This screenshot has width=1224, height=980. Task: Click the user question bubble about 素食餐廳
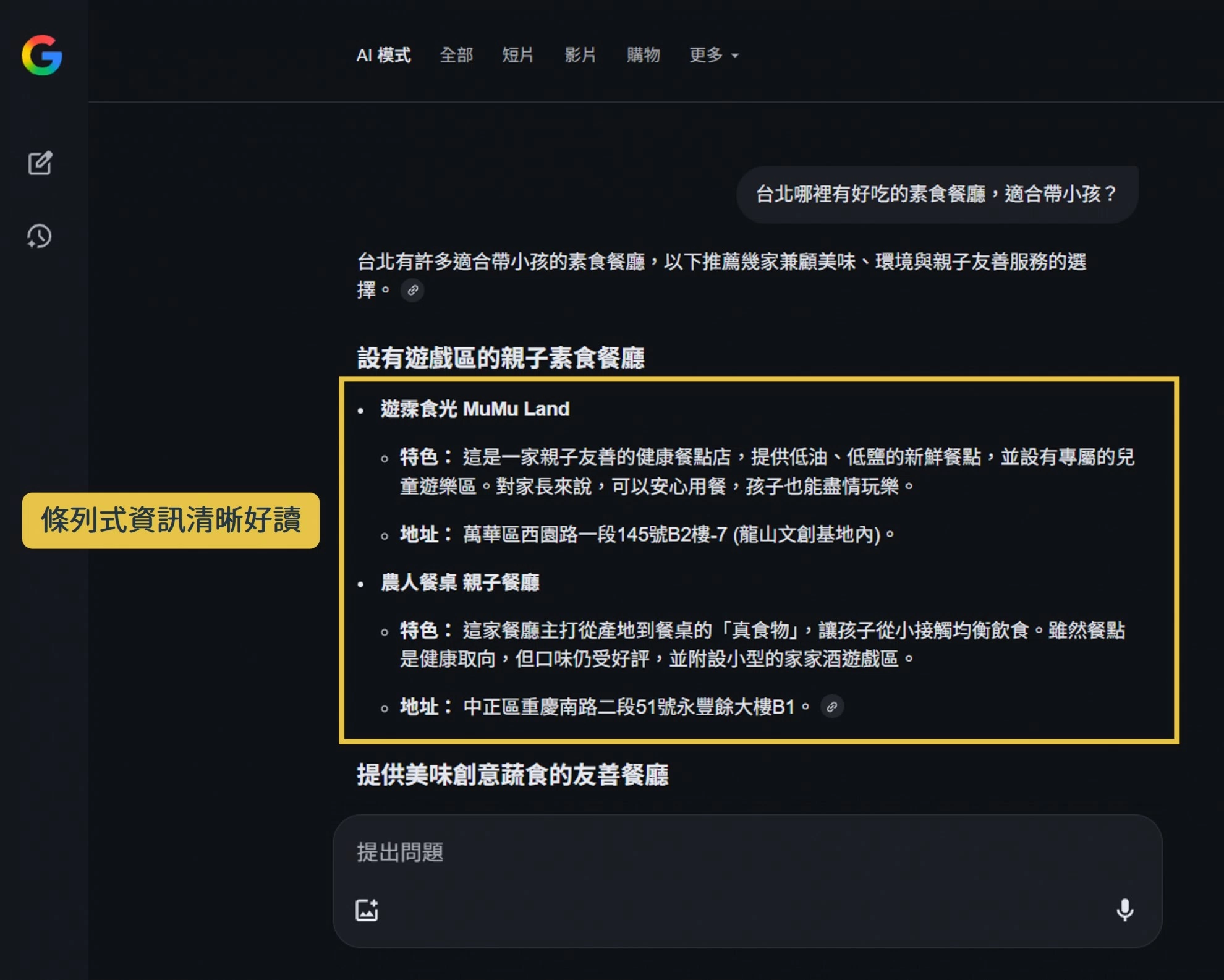(x=937, y=194)
